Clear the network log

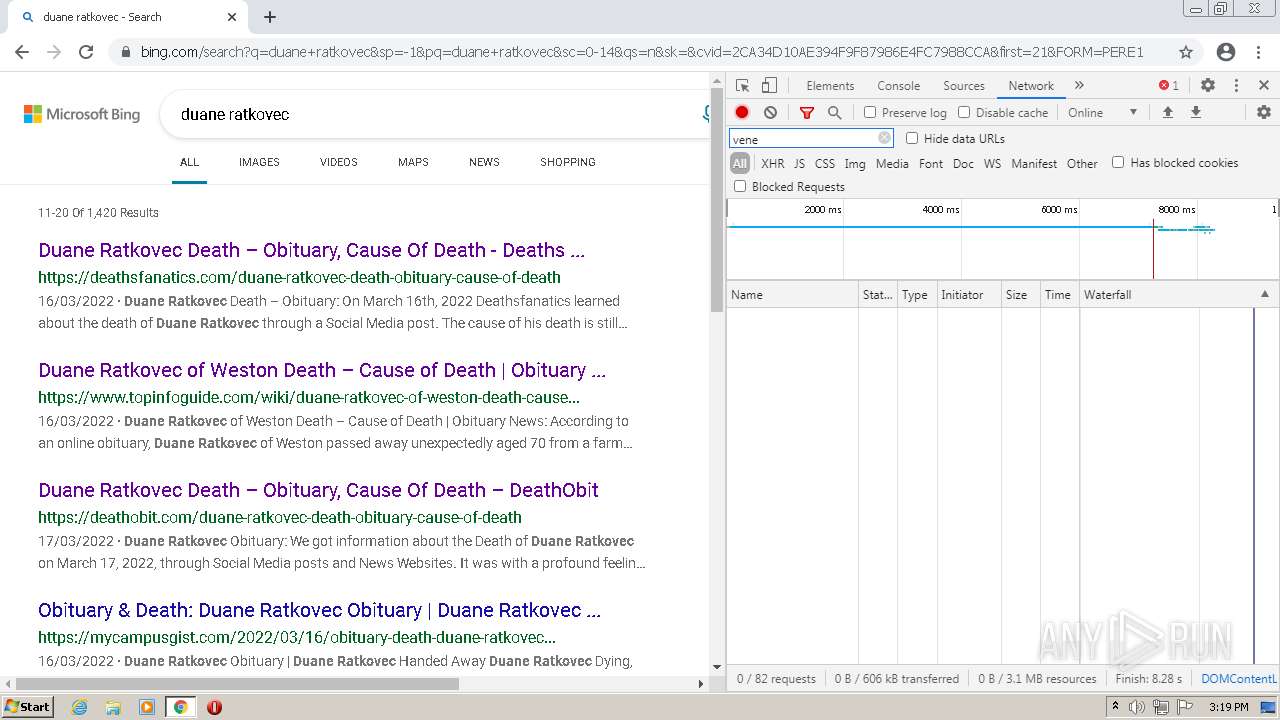[770, 113]
